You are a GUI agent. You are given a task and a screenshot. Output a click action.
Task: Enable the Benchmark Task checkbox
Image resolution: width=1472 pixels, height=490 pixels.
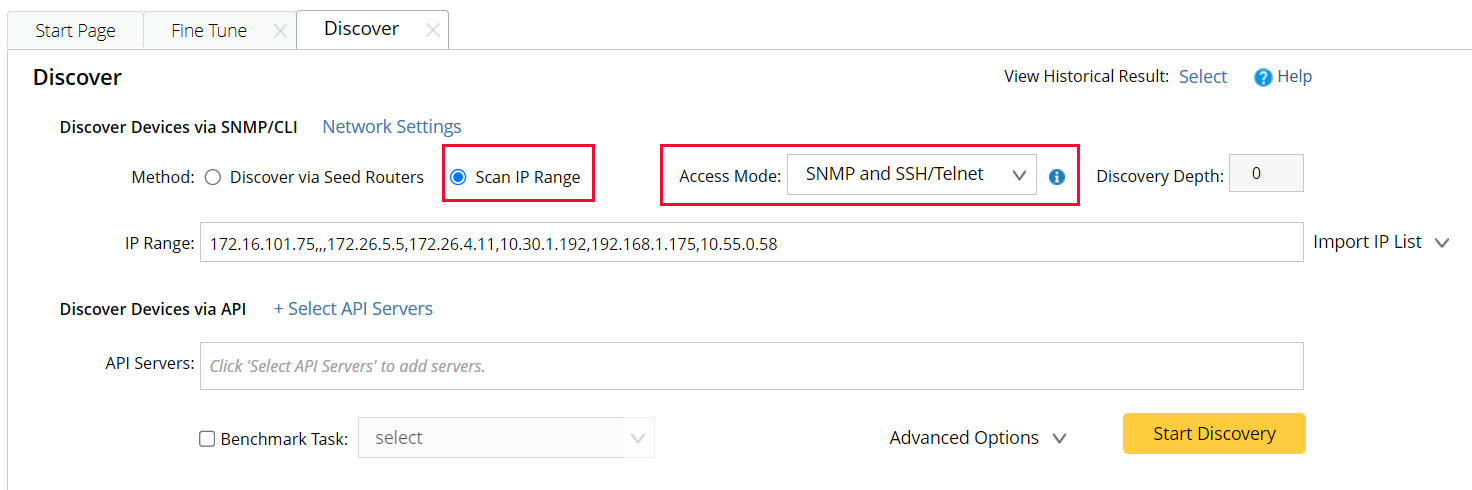(x=207, y=438)
